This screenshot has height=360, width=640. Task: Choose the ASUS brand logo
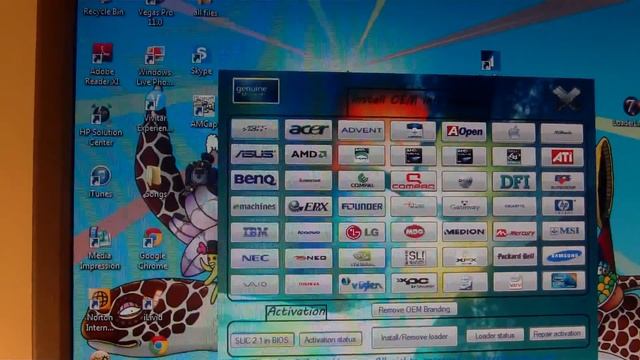(x=254, y=154)
